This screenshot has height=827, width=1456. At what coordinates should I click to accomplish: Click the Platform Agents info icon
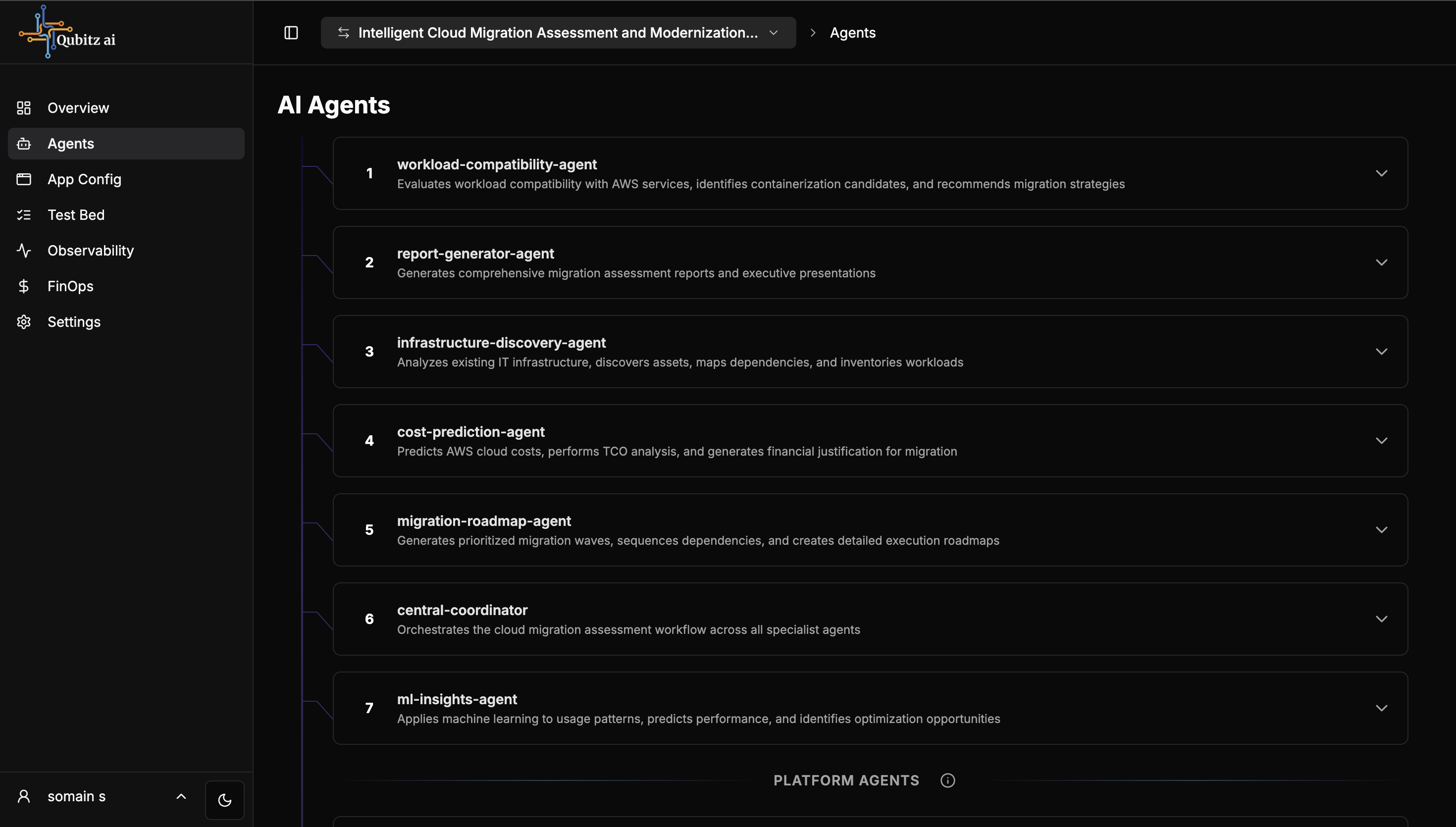(947, 780)
